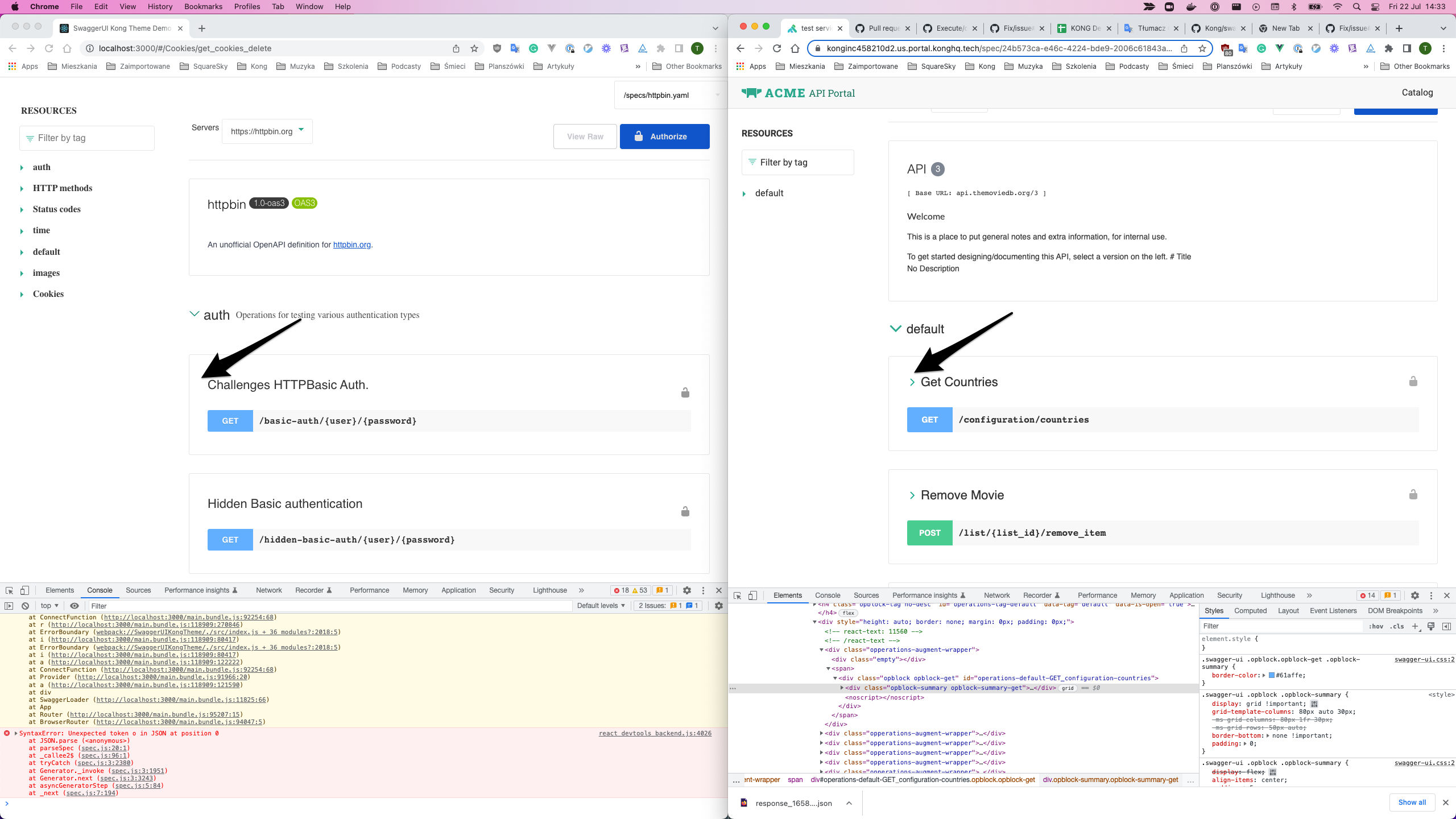Image resolution: width=1456 pixels, height=819 pixels.
Task: Expand the HTTP methods resource tag
Action: pos(62,188)
